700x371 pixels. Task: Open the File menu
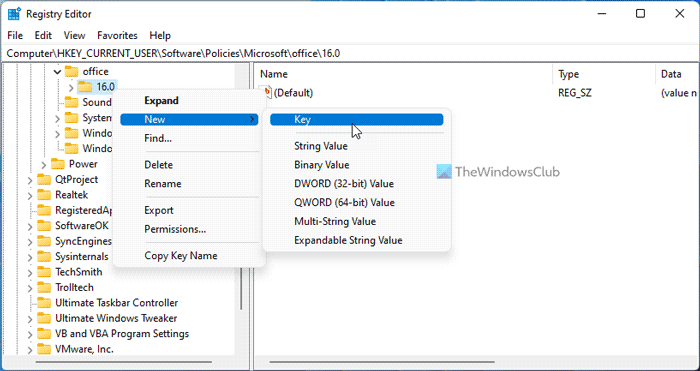15,35
